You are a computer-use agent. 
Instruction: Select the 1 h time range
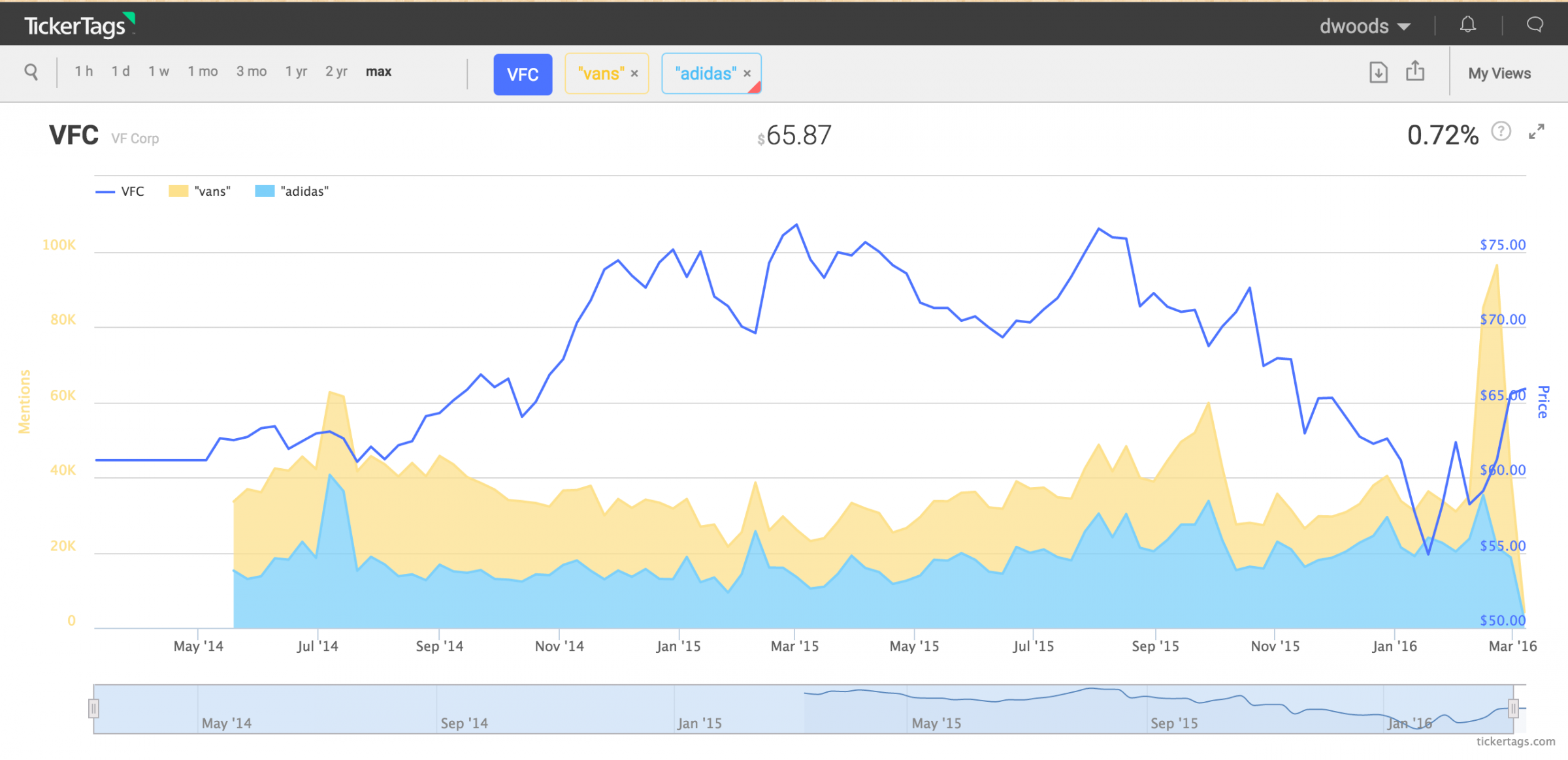(x=84, y=71)
